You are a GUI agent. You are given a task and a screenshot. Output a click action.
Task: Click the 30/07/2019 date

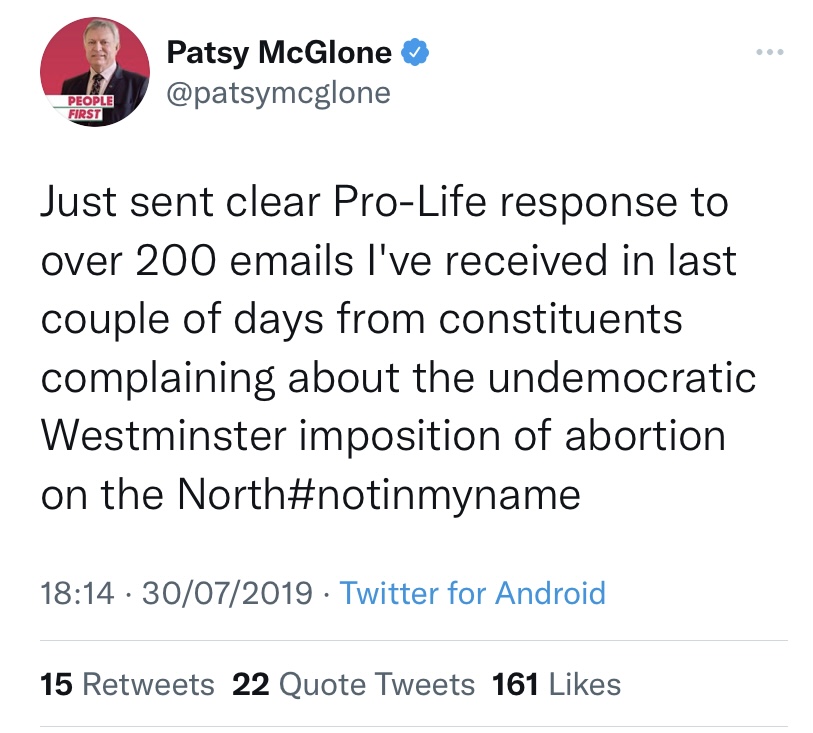tap(231, 593)
